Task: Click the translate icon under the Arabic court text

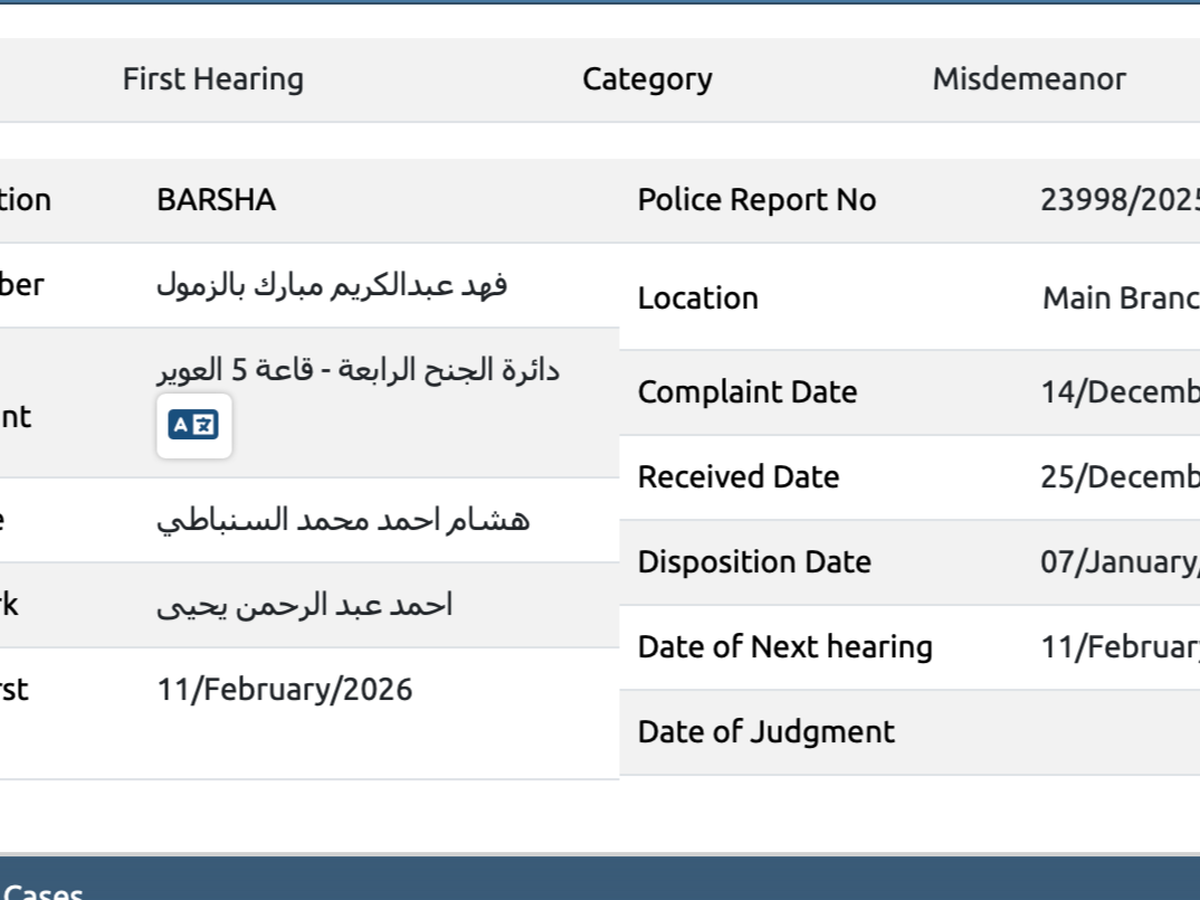Action: [194, 426]
